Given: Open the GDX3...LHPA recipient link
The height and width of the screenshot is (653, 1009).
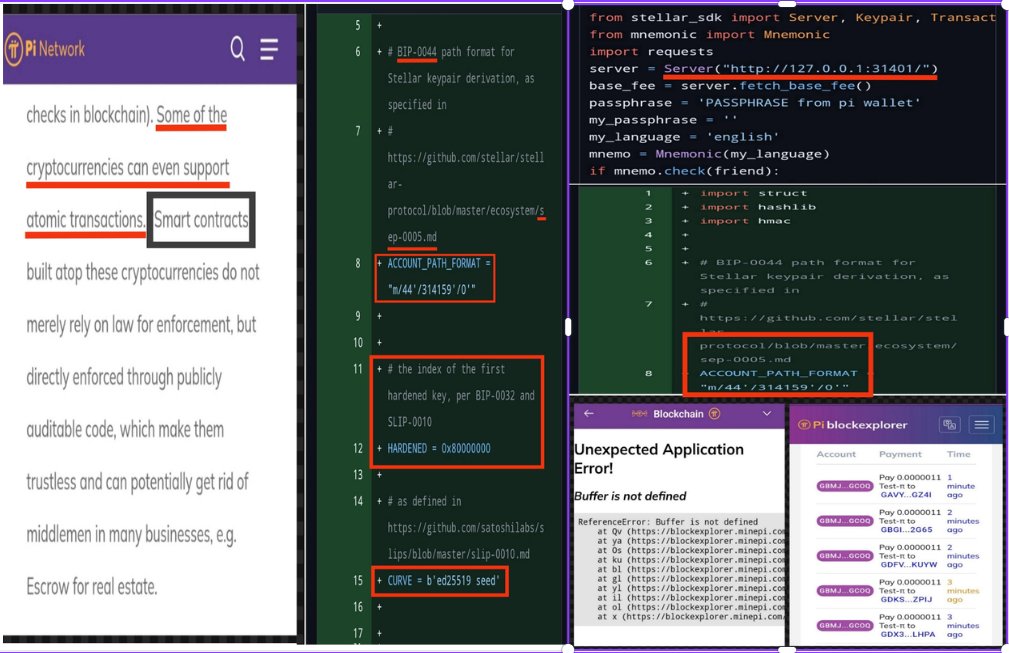Looking at the screenshot, I should click(x=908, y=634).
